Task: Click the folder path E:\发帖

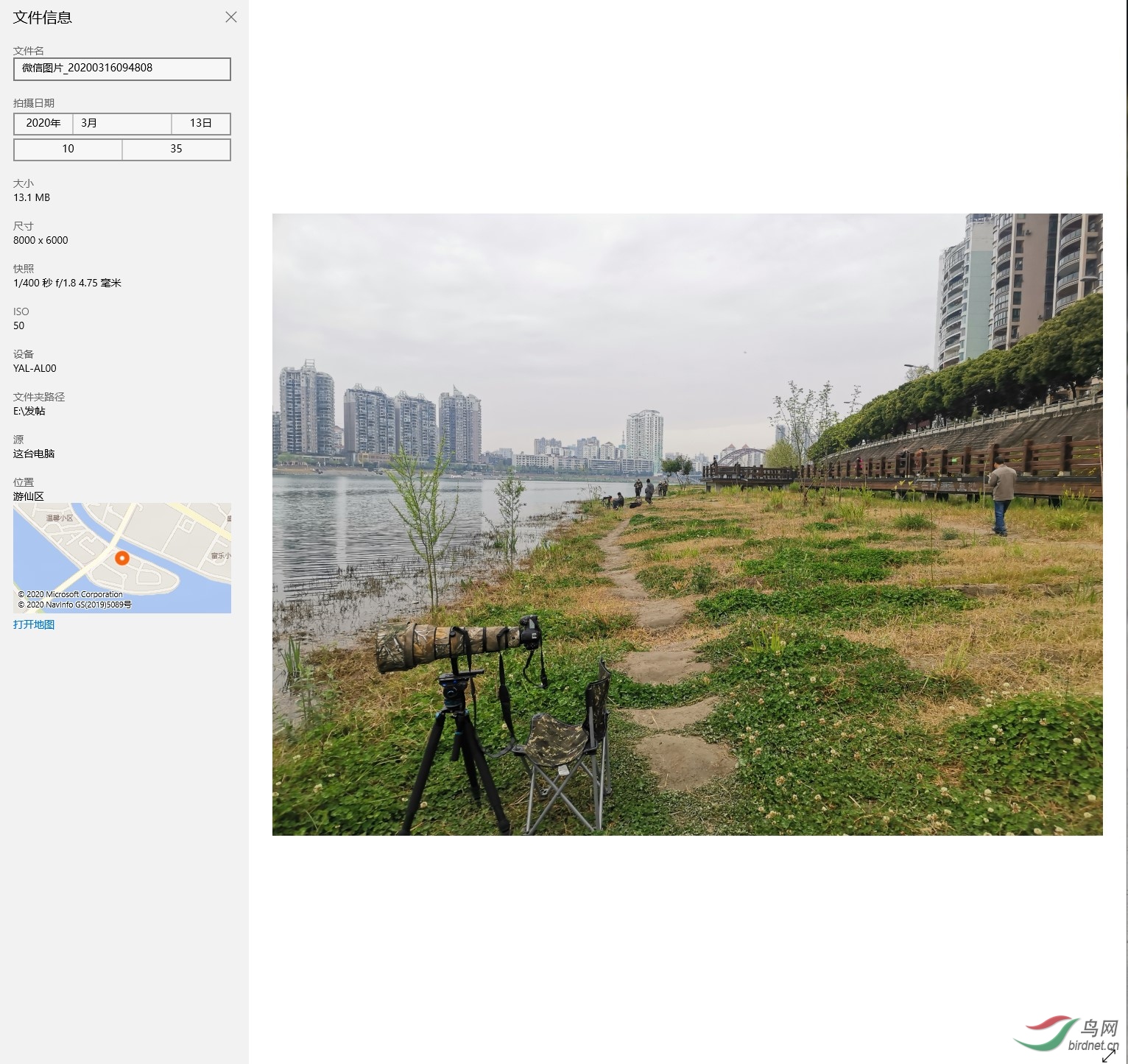Action: click(29, 411)
